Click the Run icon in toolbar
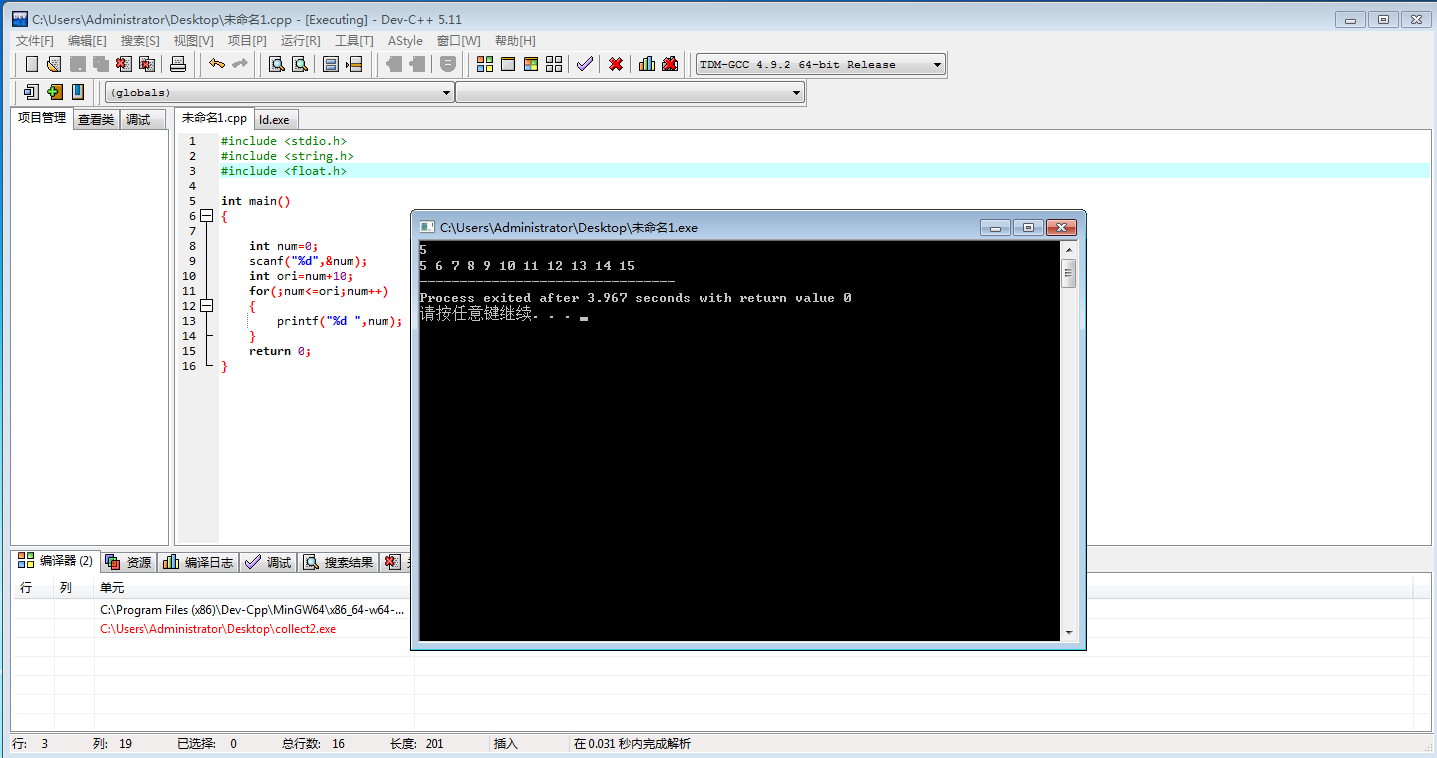Screen dimensions: 1437x758 click(508, 64)
